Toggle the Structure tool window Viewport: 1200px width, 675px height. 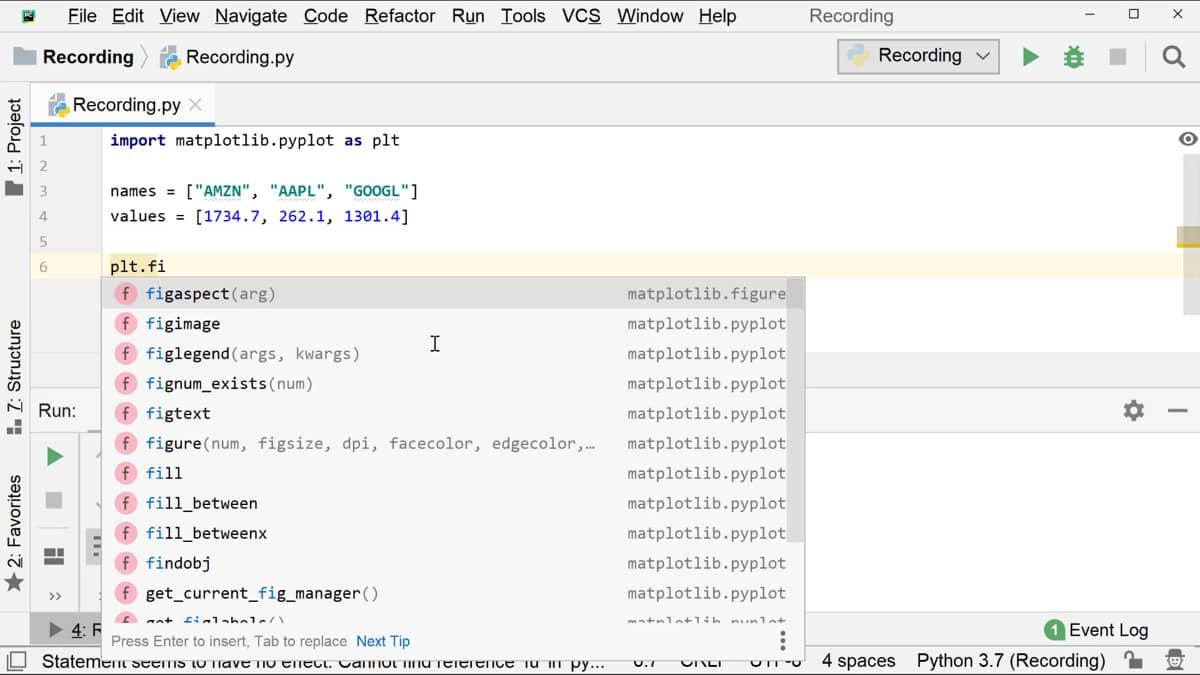tap(15, 376)
